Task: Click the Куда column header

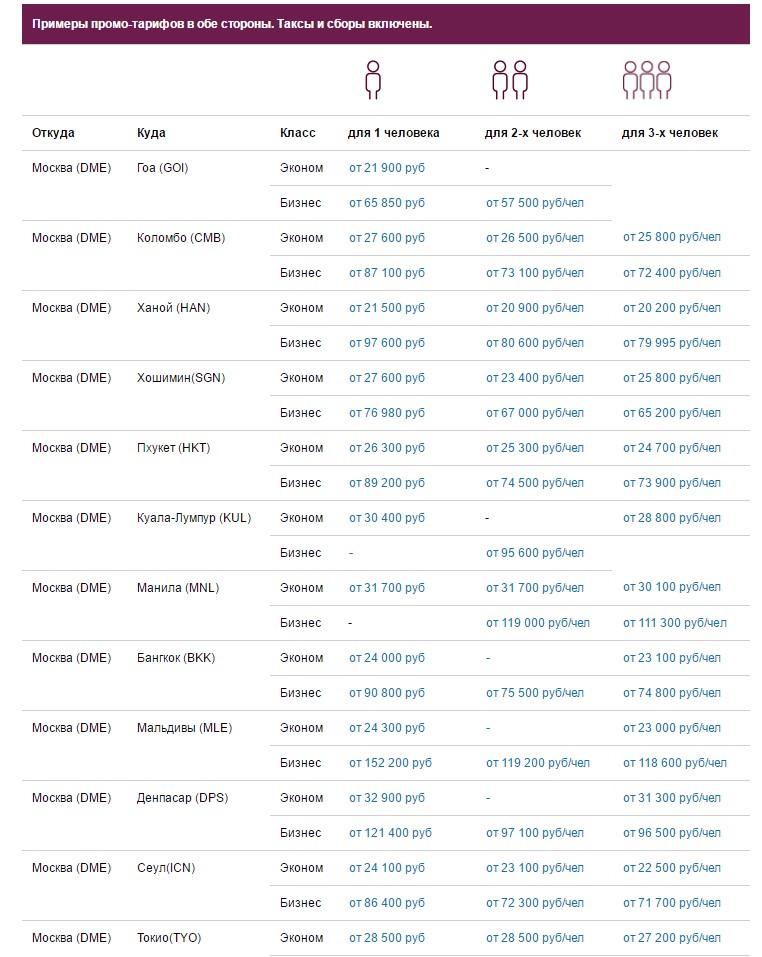Action: (x=151, y=133)
